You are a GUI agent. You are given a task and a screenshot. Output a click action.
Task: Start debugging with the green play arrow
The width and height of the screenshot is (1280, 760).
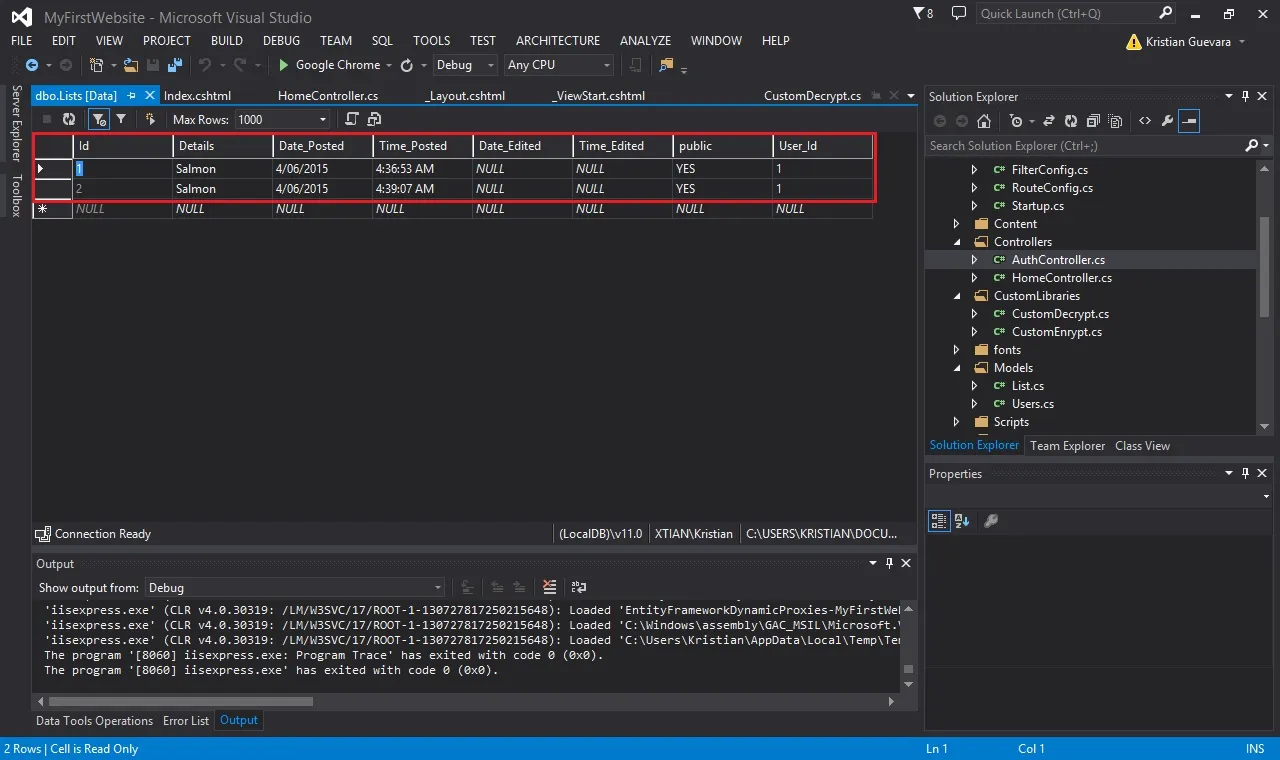click(x=284, y=65)
